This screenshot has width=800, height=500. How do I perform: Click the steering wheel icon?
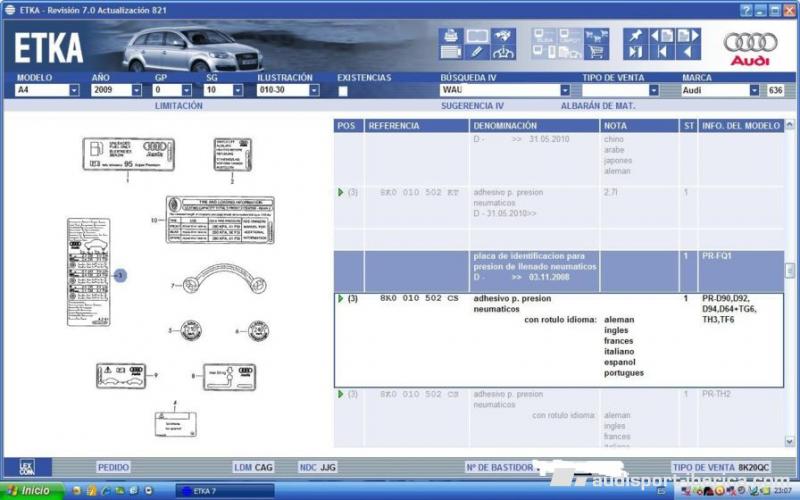(x=503, y=52)
